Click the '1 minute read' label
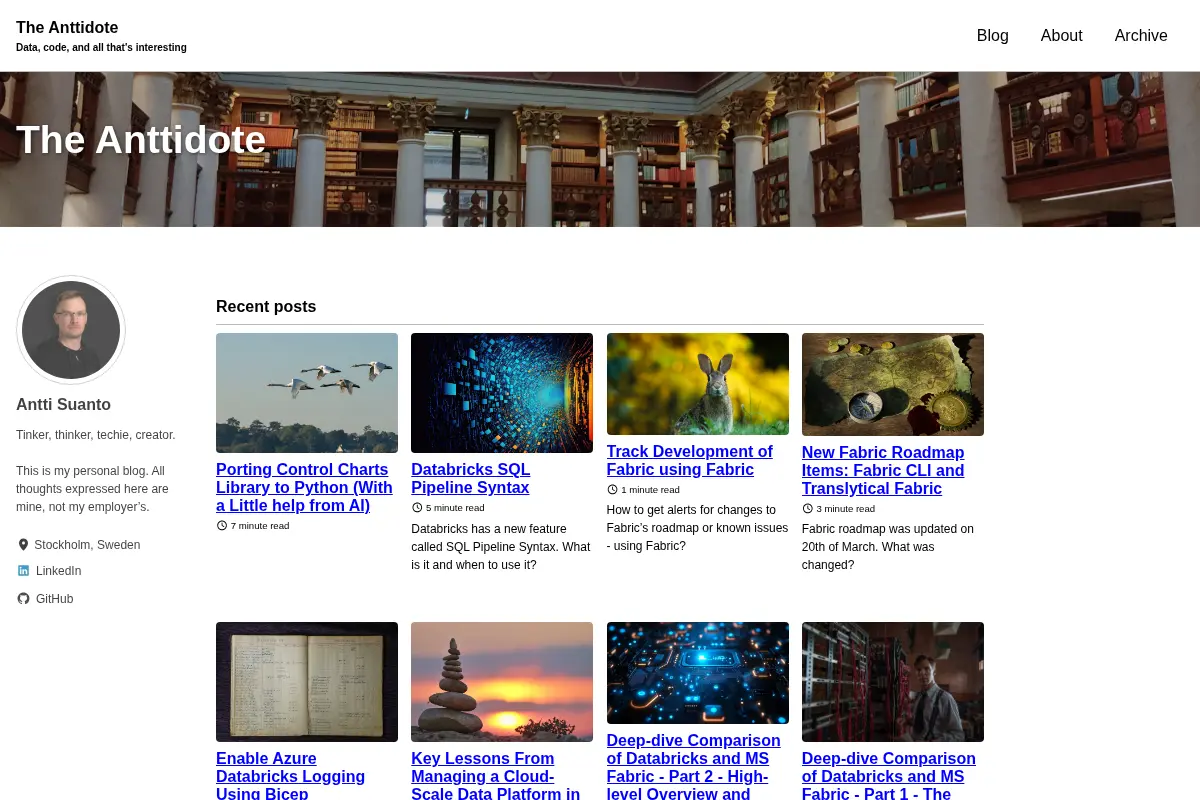The image size is (1200, 800). click(x=650, y=490)
